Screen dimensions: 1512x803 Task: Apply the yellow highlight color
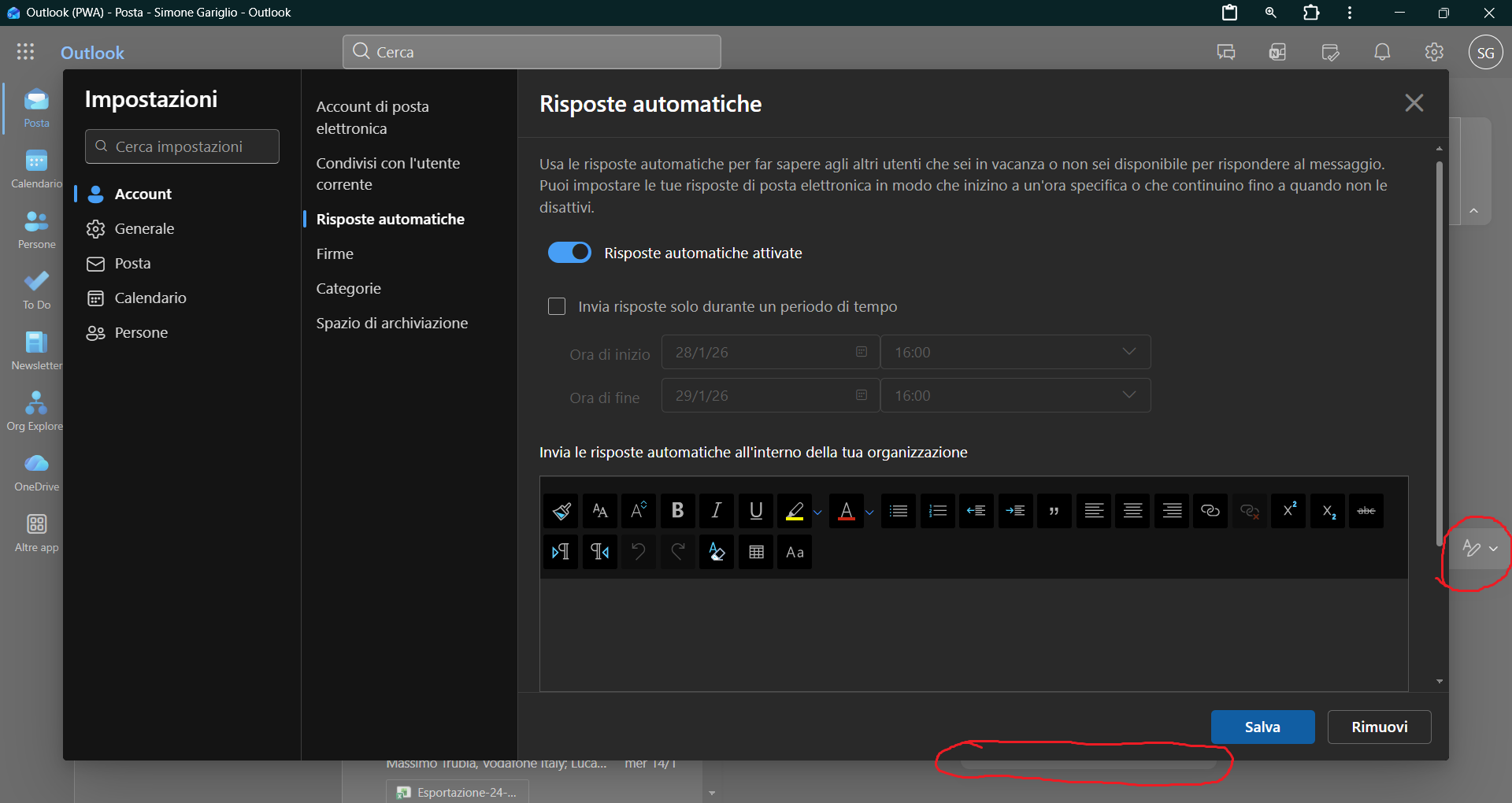(x=795, y=511)
